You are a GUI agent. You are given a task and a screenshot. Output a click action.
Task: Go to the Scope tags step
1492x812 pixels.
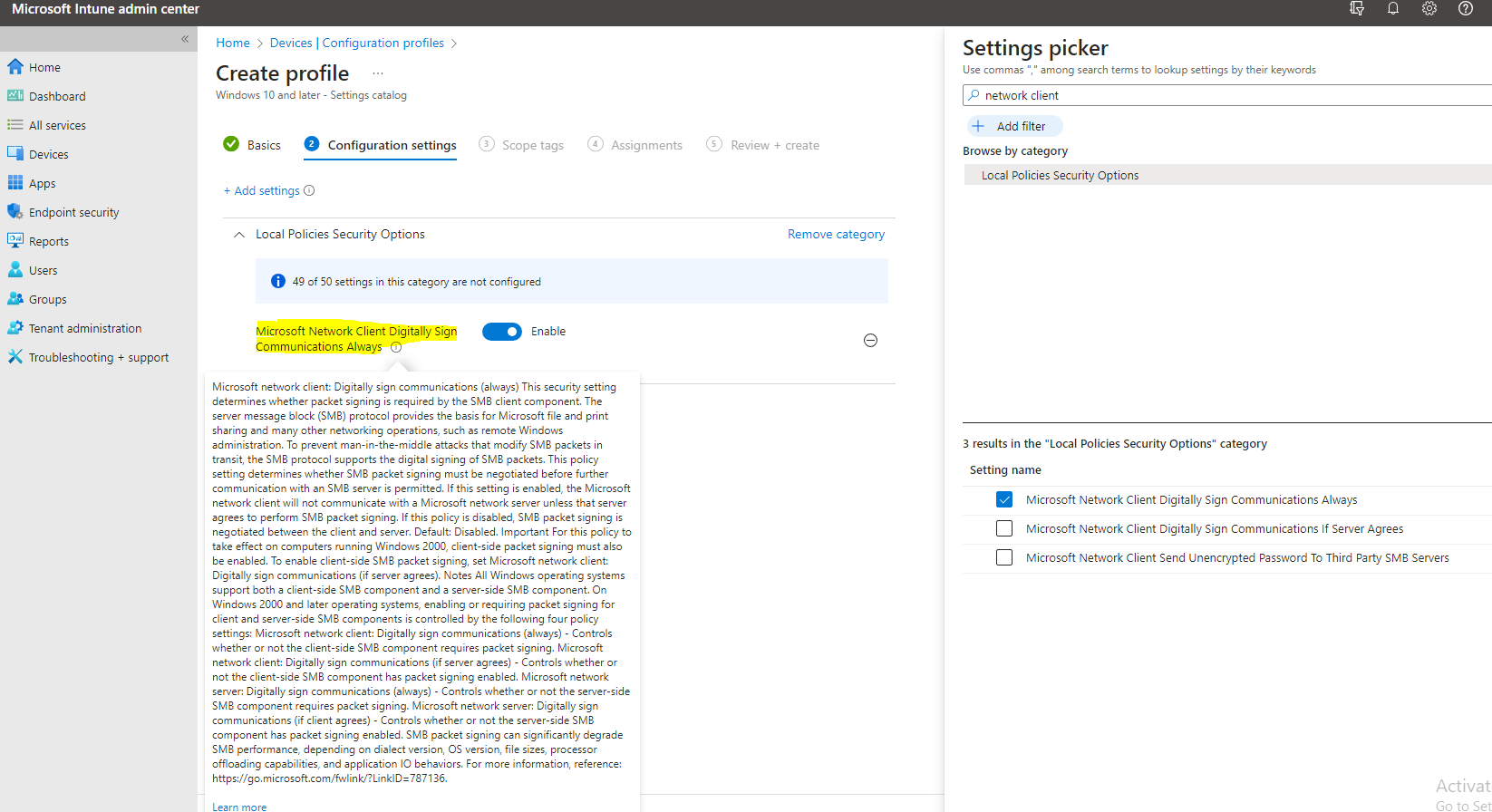click(521, 145)
